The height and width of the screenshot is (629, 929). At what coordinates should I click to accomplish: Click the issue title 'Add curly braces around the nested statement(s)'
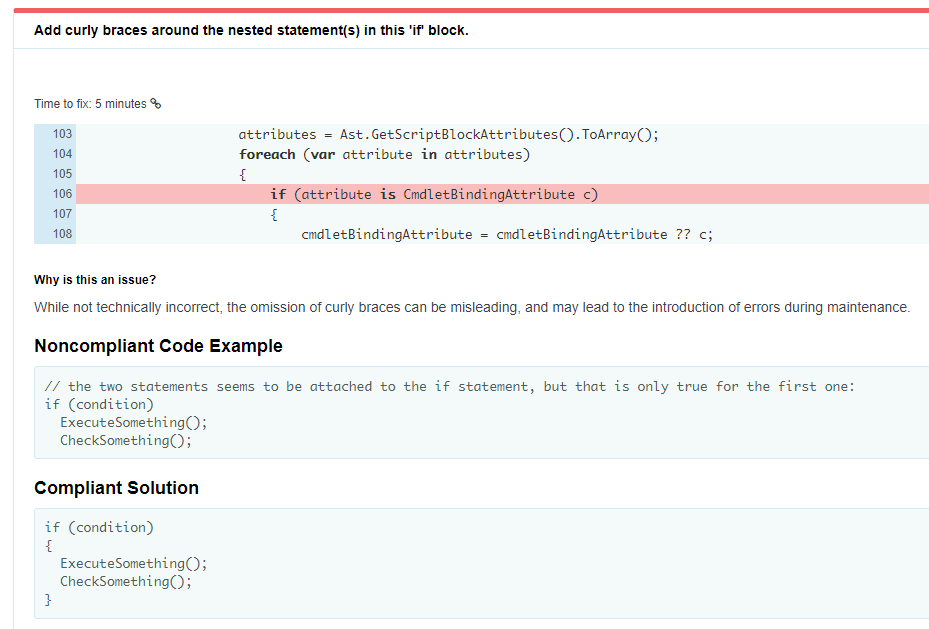[x=251, y=30]
